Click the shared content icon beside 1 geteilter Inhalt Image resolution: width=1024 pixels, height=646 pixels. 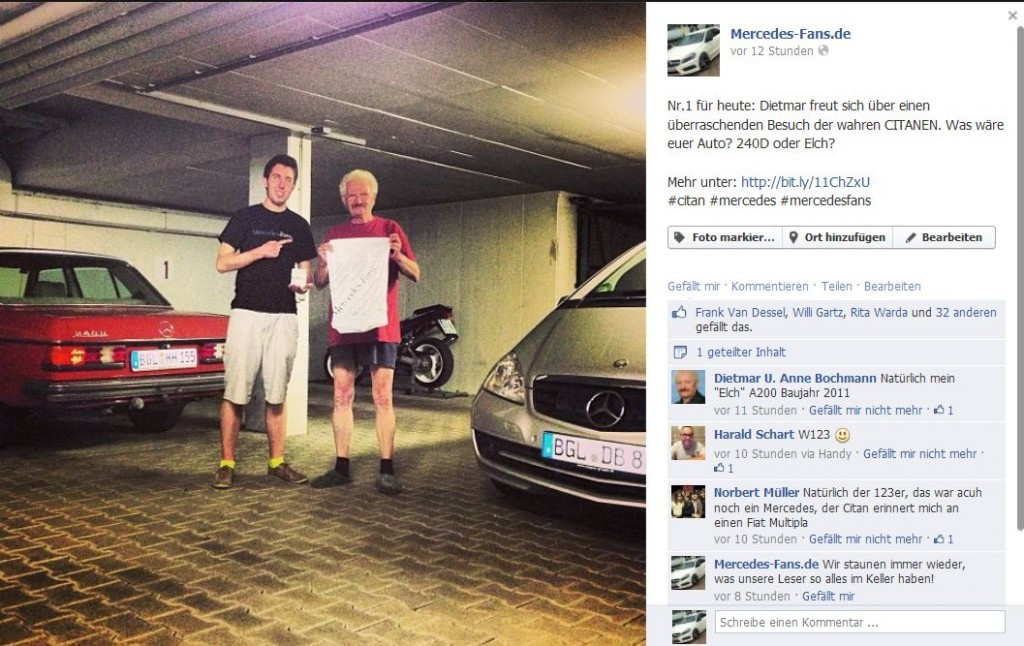680,352
